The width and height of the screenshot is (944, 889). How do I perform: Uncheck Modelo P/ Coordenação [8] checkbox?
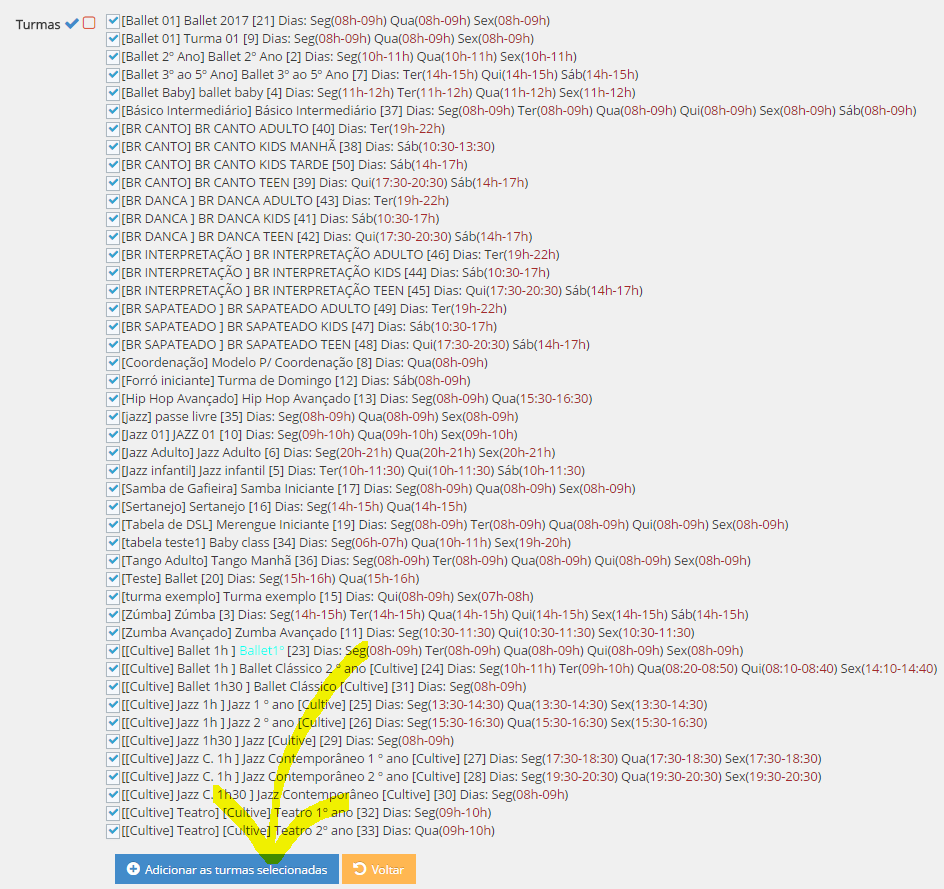tap(113, 364)
